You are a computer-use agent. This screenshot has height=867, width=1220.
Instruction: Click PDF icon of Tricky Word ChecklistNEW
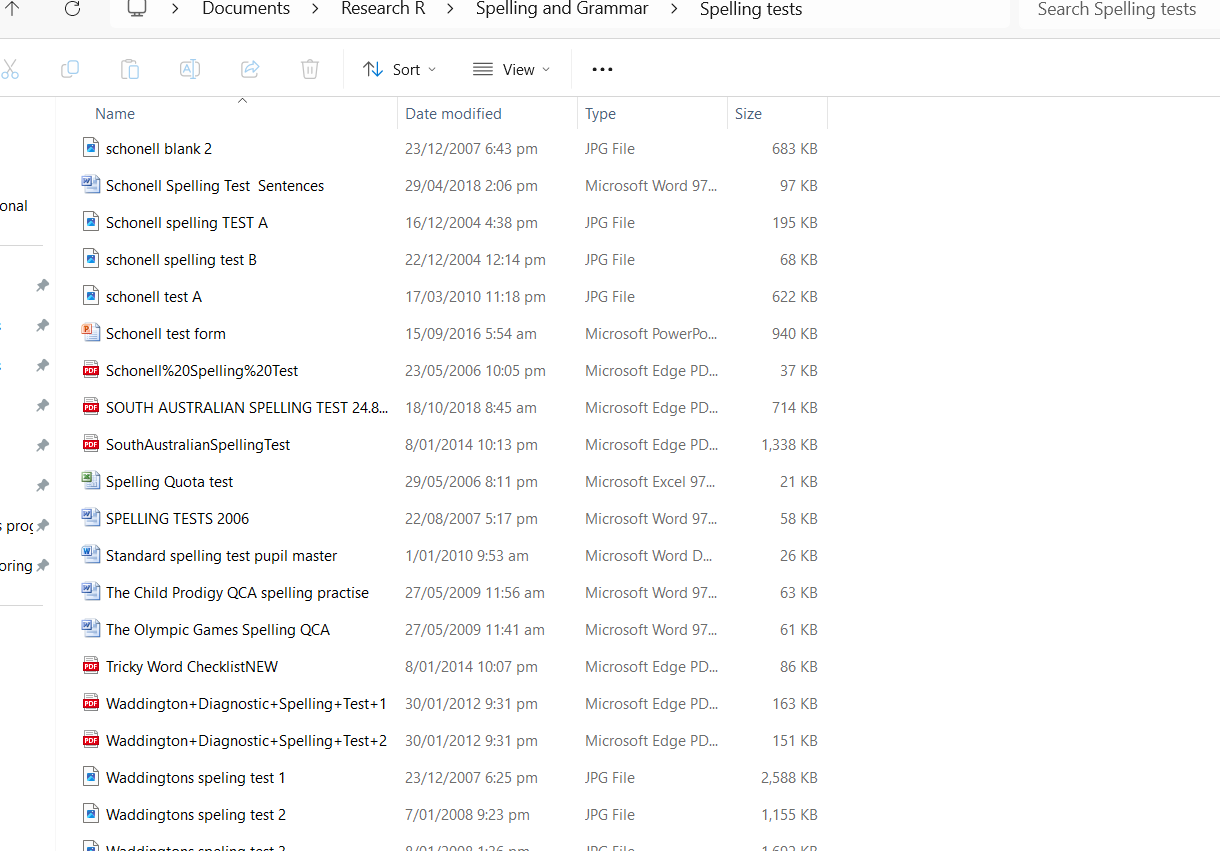(x=91, y=666)
